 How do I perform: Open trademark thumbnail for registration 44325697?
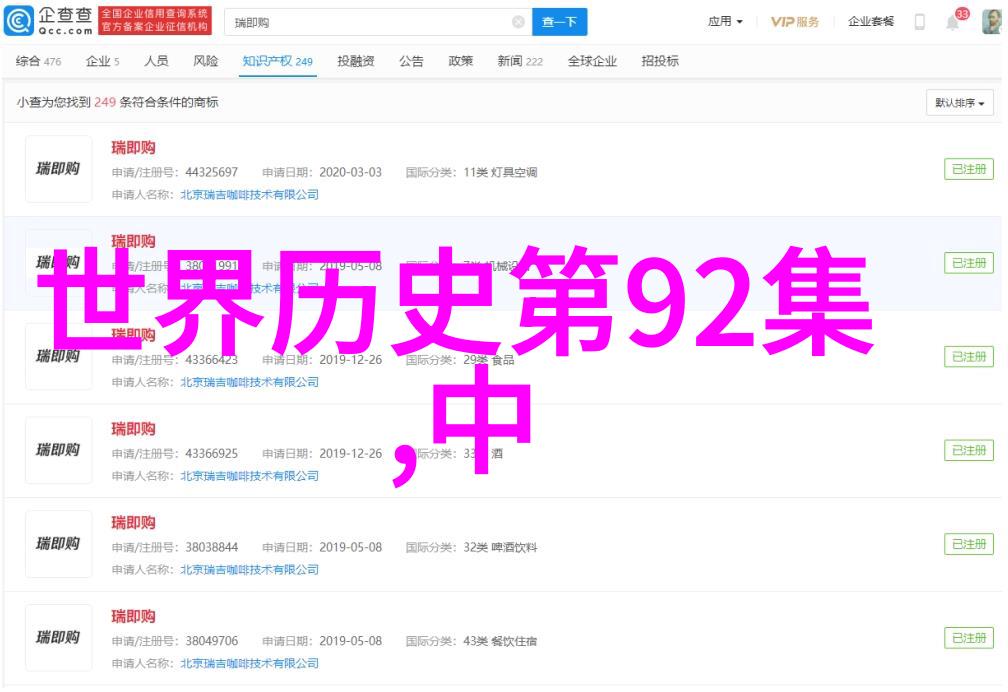coord(58,169)
